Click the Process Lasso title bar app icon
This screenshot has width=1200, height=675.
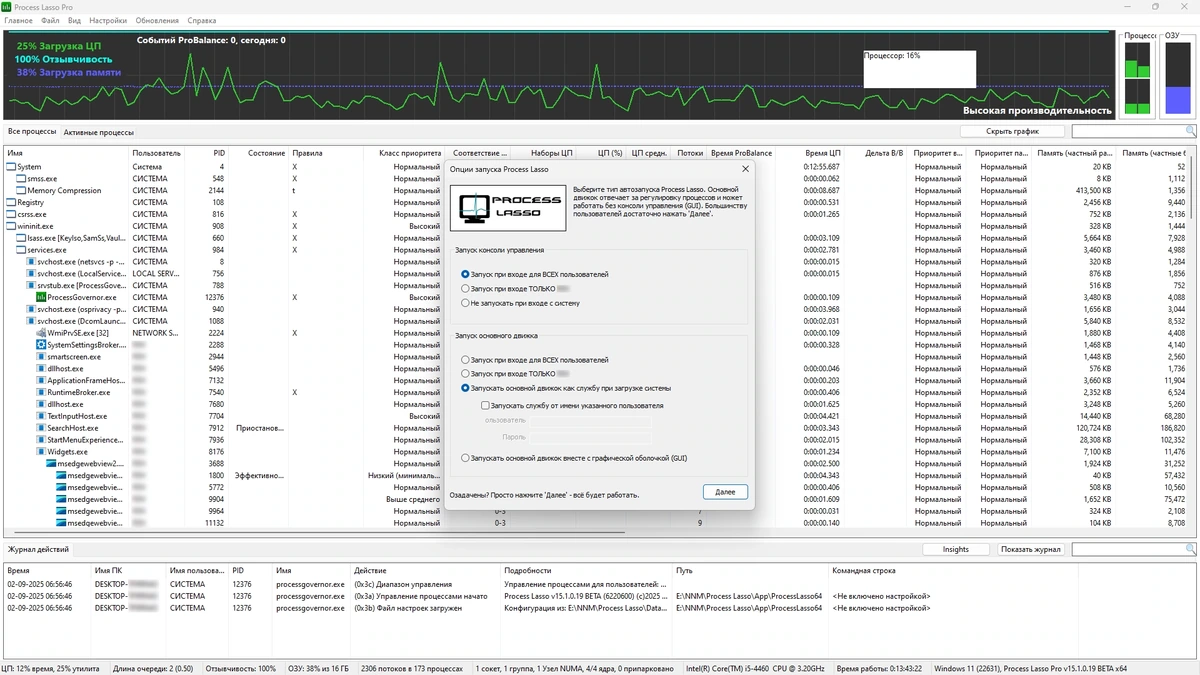(x=7, y=7)
